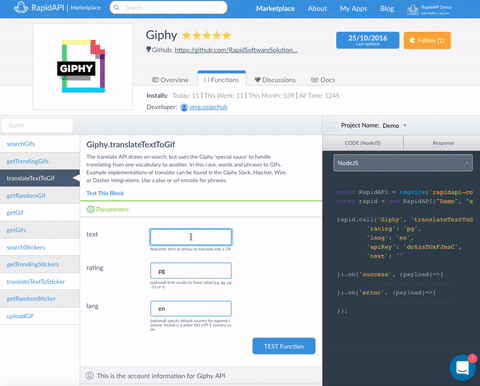Click the Parameters section label
This screenshot has height=386, width=480.
pyautogui.click(x=112, y=209)
